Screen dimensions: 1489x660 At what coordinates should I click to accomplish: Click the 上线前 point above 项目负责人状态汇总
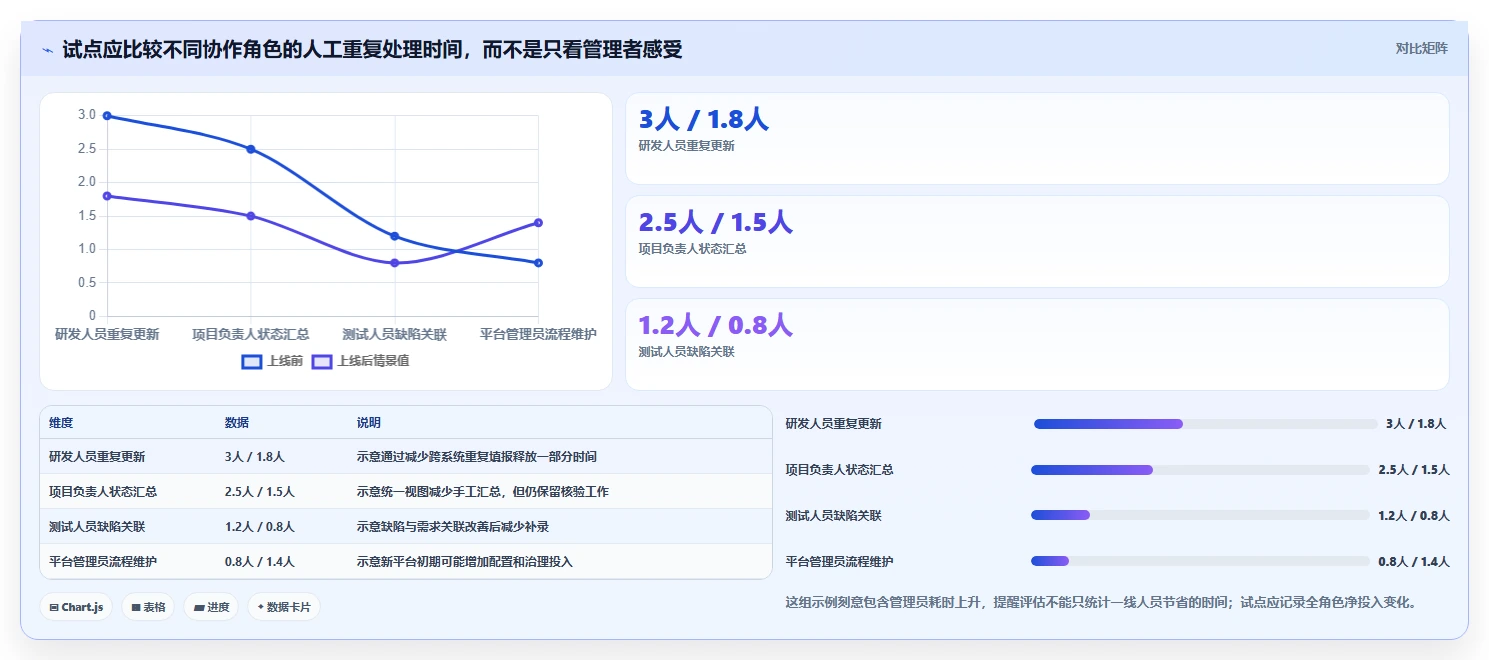tap(251, 149)
